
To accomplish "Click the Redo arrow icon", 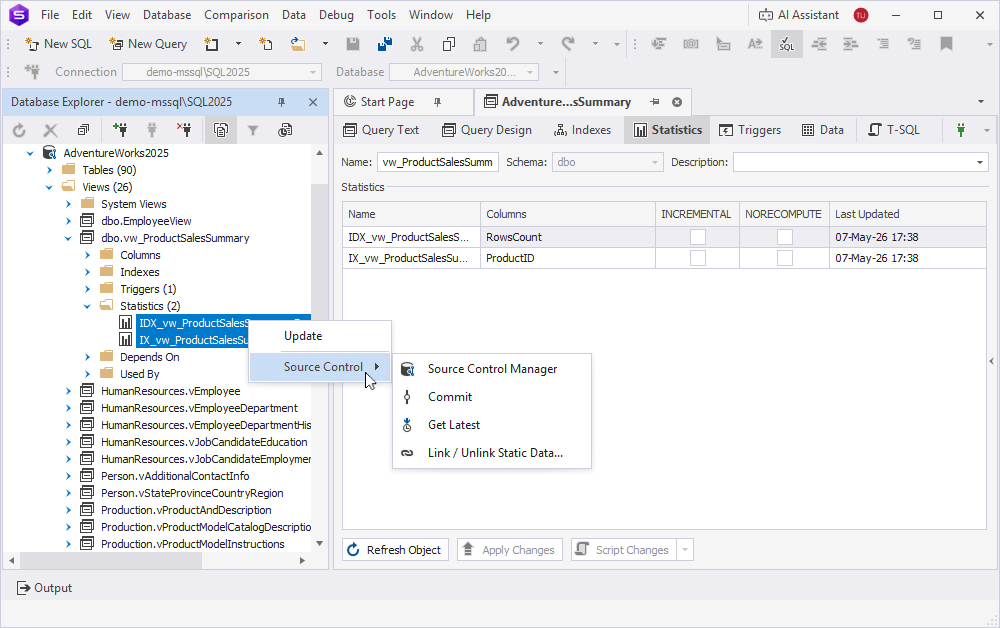I will click(x=568, y=44).
